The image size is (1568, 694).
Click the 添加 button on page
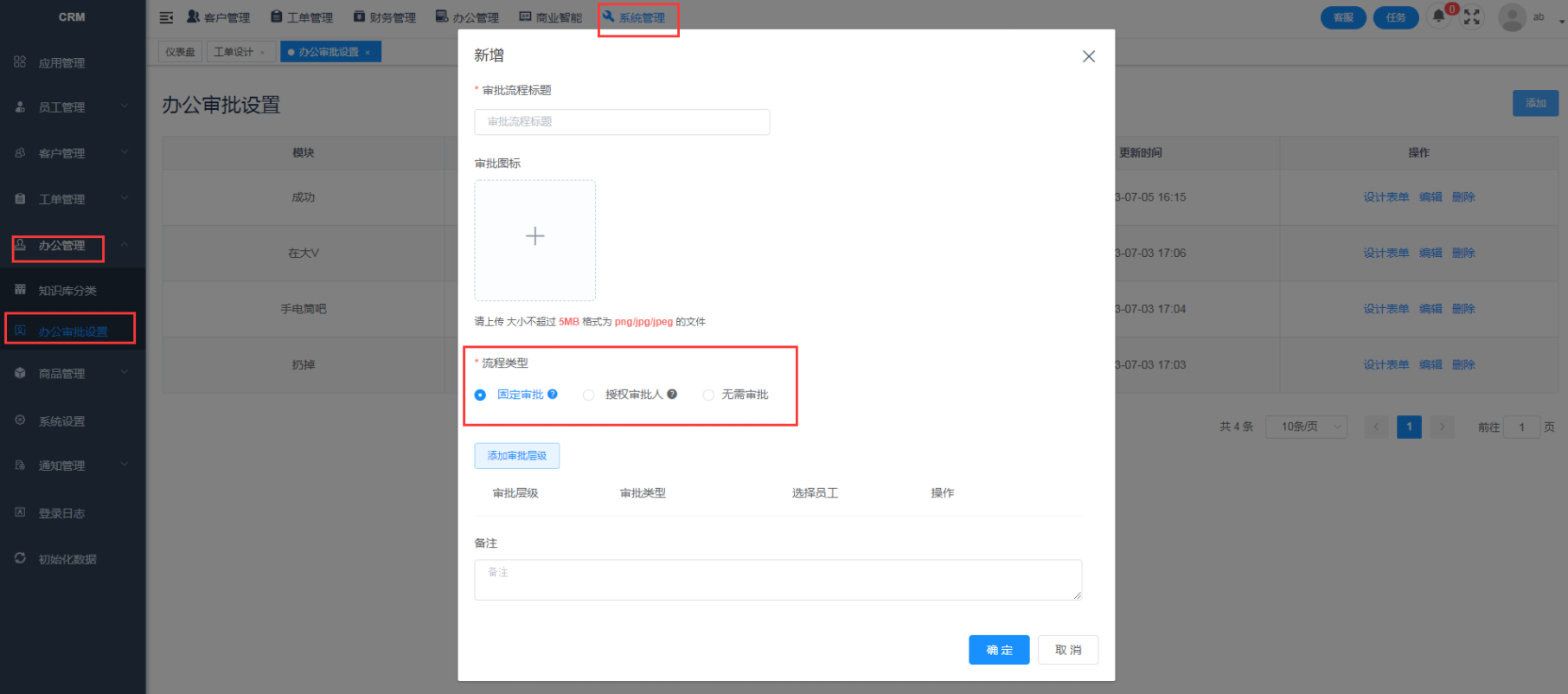coord(1535,103)
